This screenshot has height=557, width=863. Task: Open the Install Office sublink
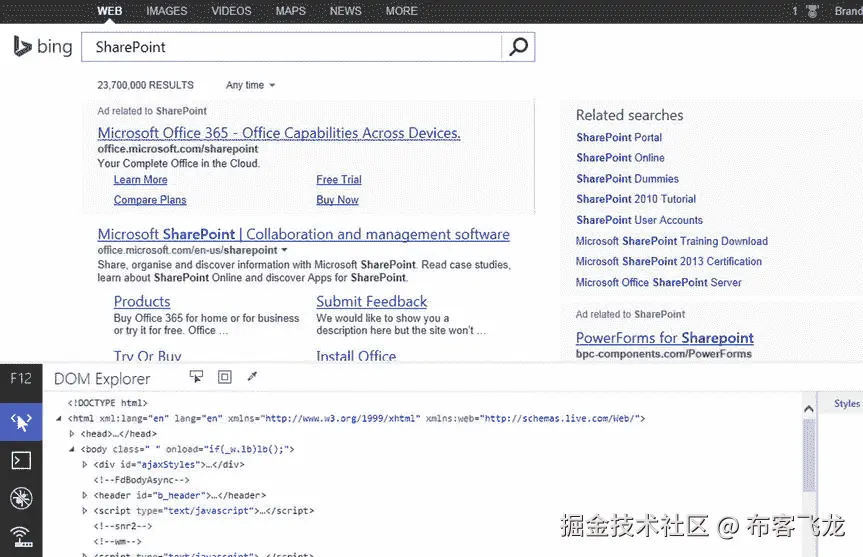pos(356,356)
